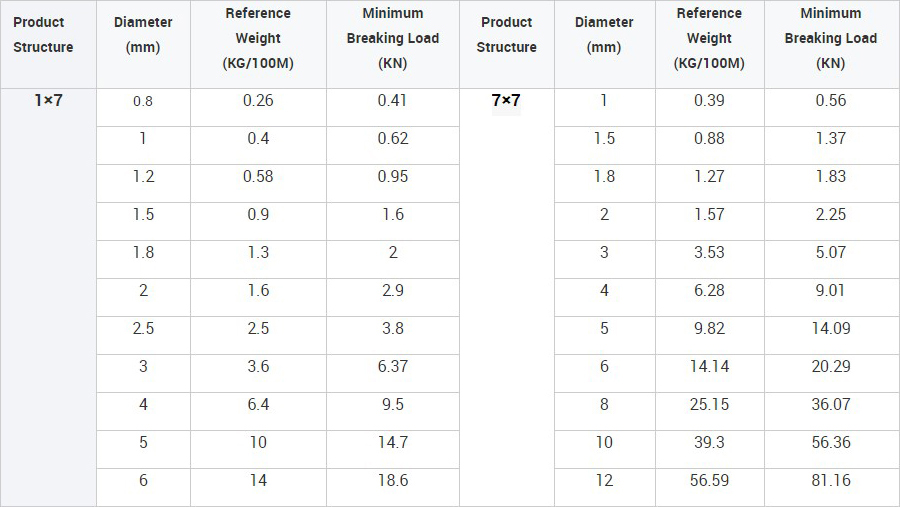Screen dimensions: 900x507
Task: Click breaking load value 1.37
Action: 830,138
